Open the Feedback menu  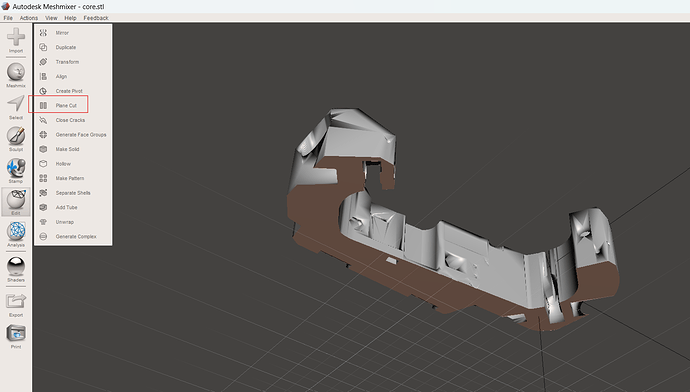tap(96, 18)
